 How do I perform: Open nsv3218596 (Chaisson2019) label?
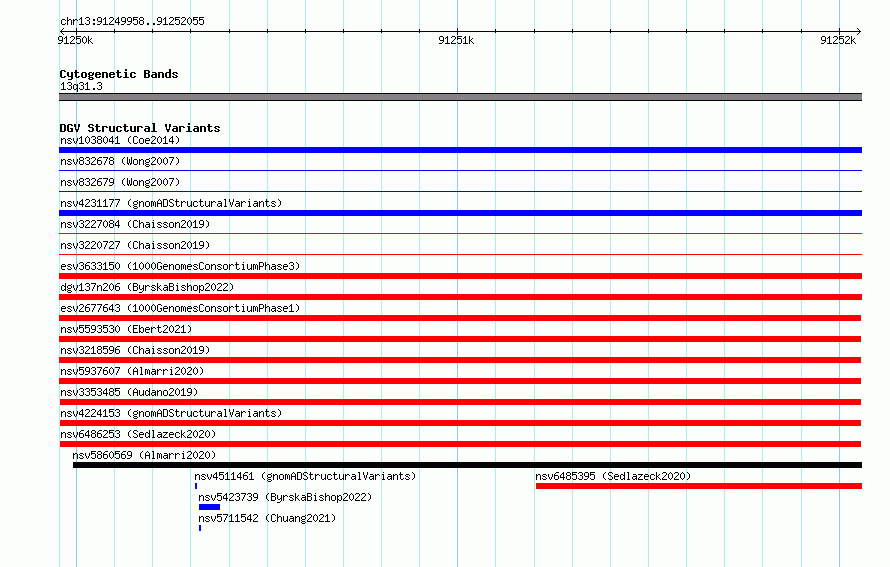[135, 350]
